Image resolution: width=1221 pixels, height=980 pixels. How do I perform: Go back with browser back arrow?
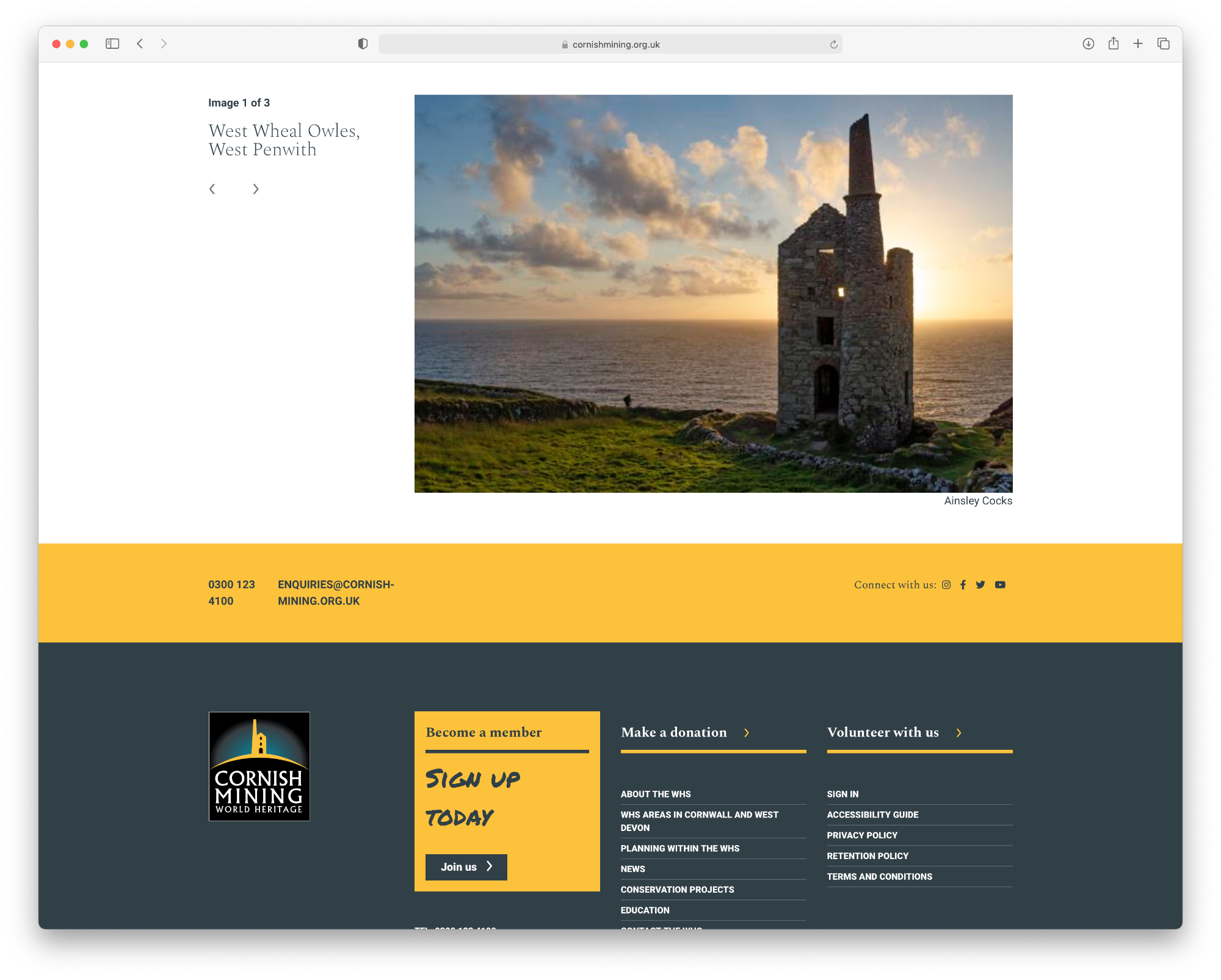pos(140,43)
